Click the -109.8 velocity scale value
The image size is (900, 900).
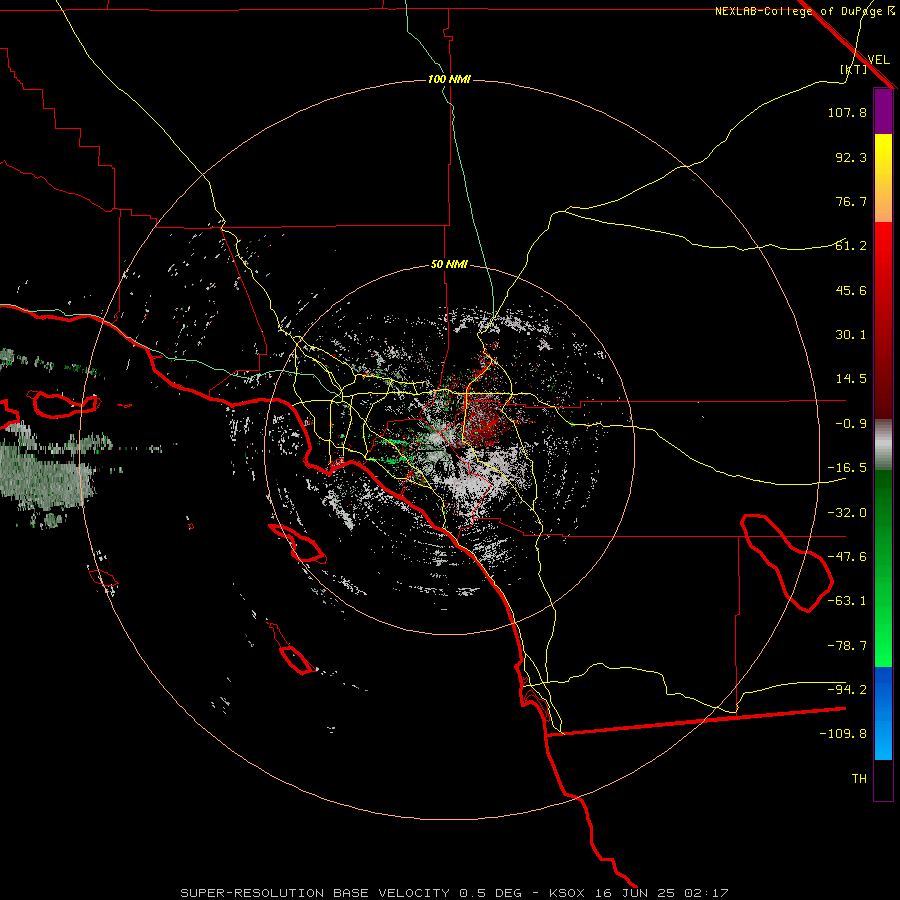coord(843,734)
